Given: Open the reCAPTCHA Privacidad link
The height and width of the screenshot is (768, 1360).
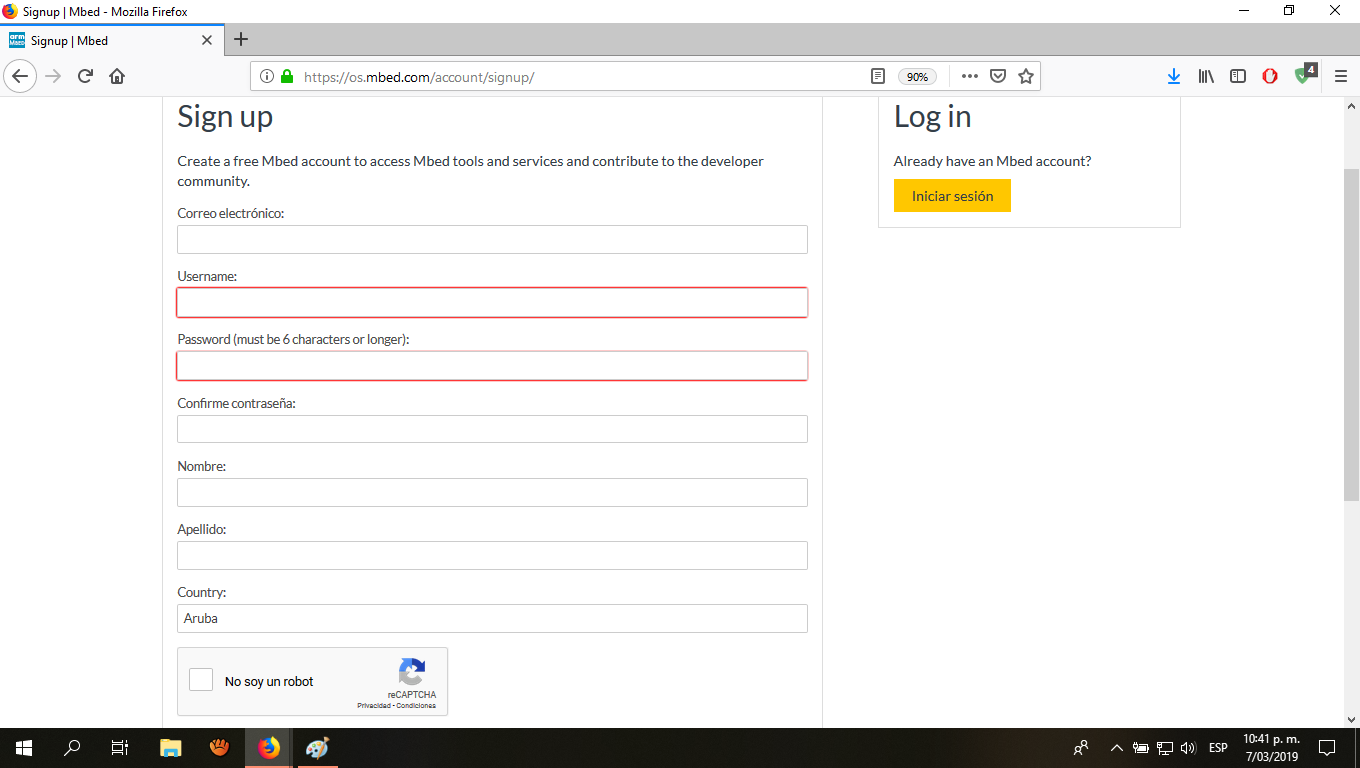Looking at the screenshot, I should 373,706.
